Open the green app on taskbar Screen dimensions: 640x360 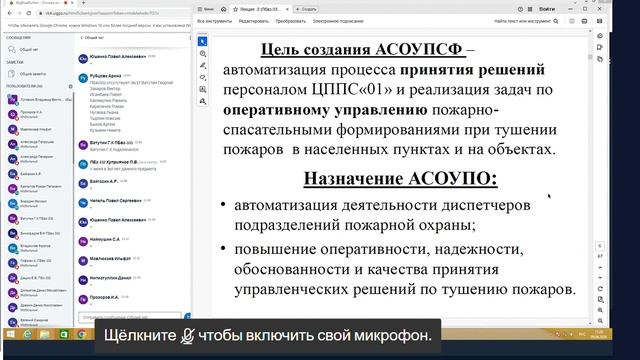64,334
